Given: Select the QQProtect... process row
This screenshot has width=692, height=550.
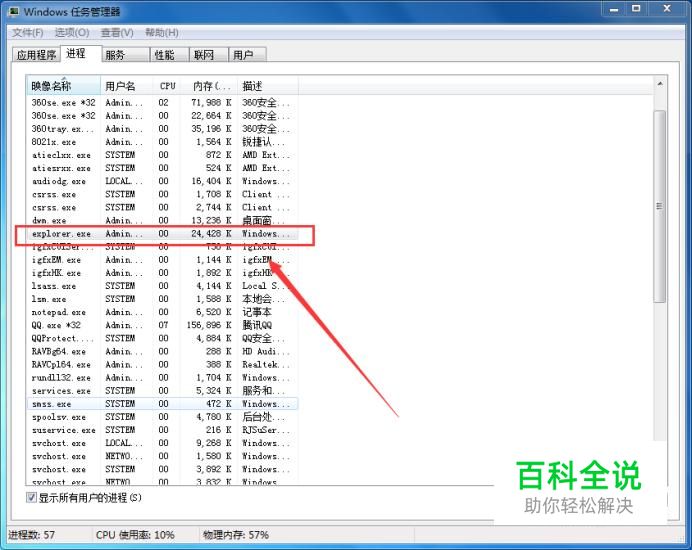Looking at the screenshot, I should point(162,338).
